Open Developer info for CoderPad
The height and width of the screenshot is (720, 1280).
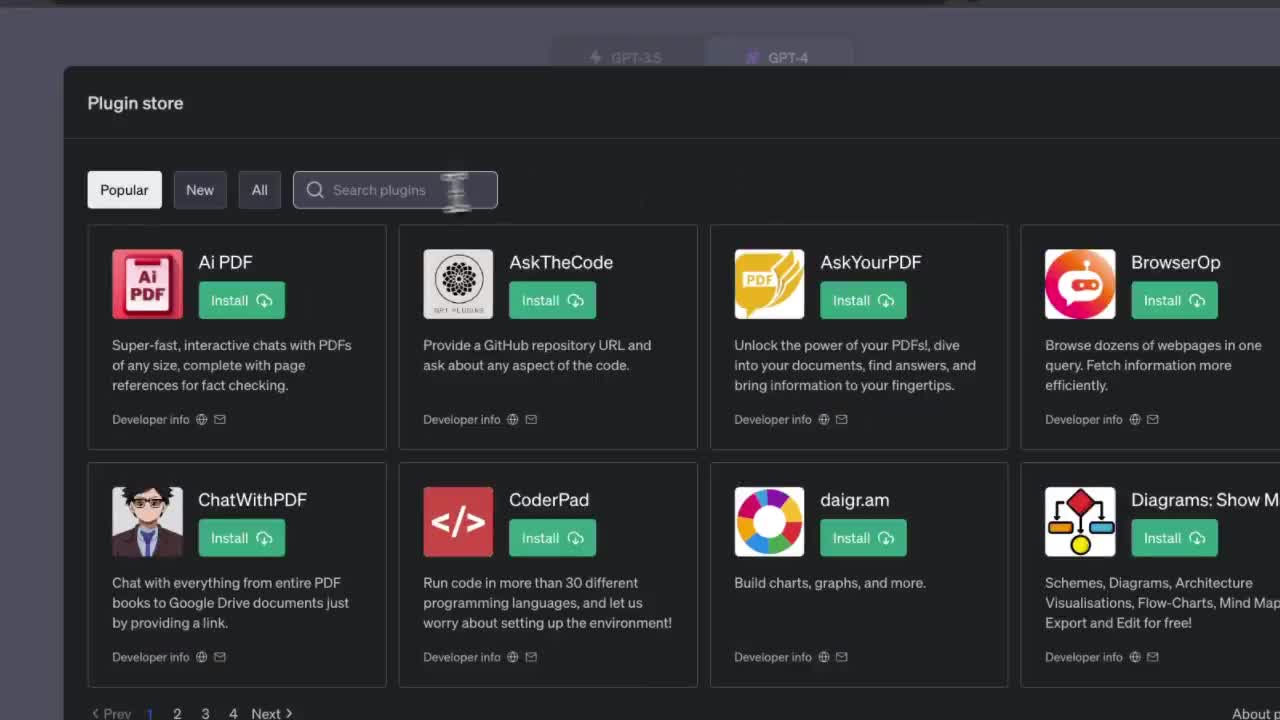click(461, 657)
